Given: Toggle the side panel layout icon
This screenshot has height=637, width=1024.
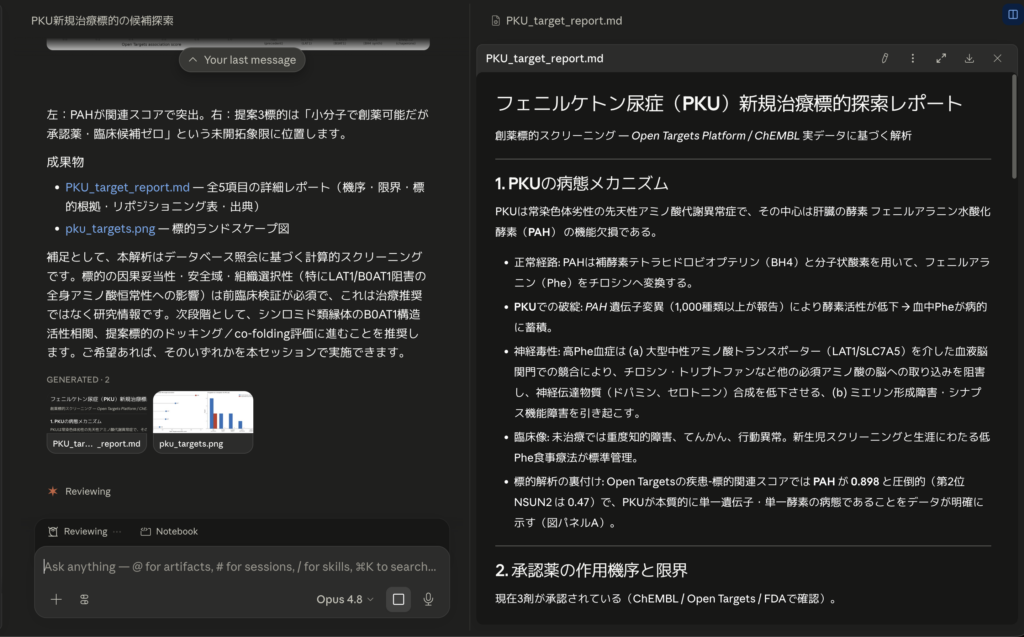Looking at the screenshot, I should click(x=1013, y=14).
